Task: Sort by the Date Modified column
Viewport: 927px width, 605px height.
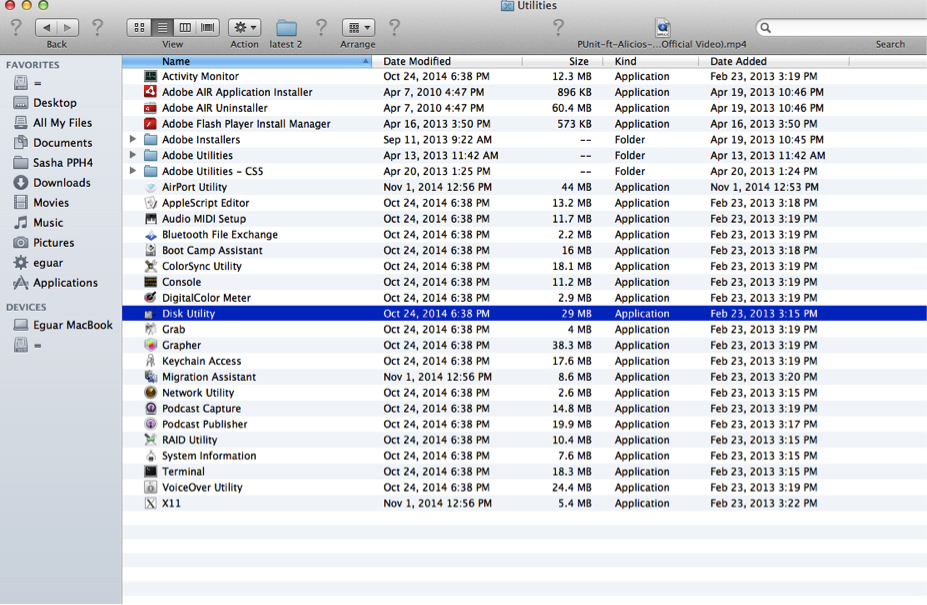Action: click(447, 61)
